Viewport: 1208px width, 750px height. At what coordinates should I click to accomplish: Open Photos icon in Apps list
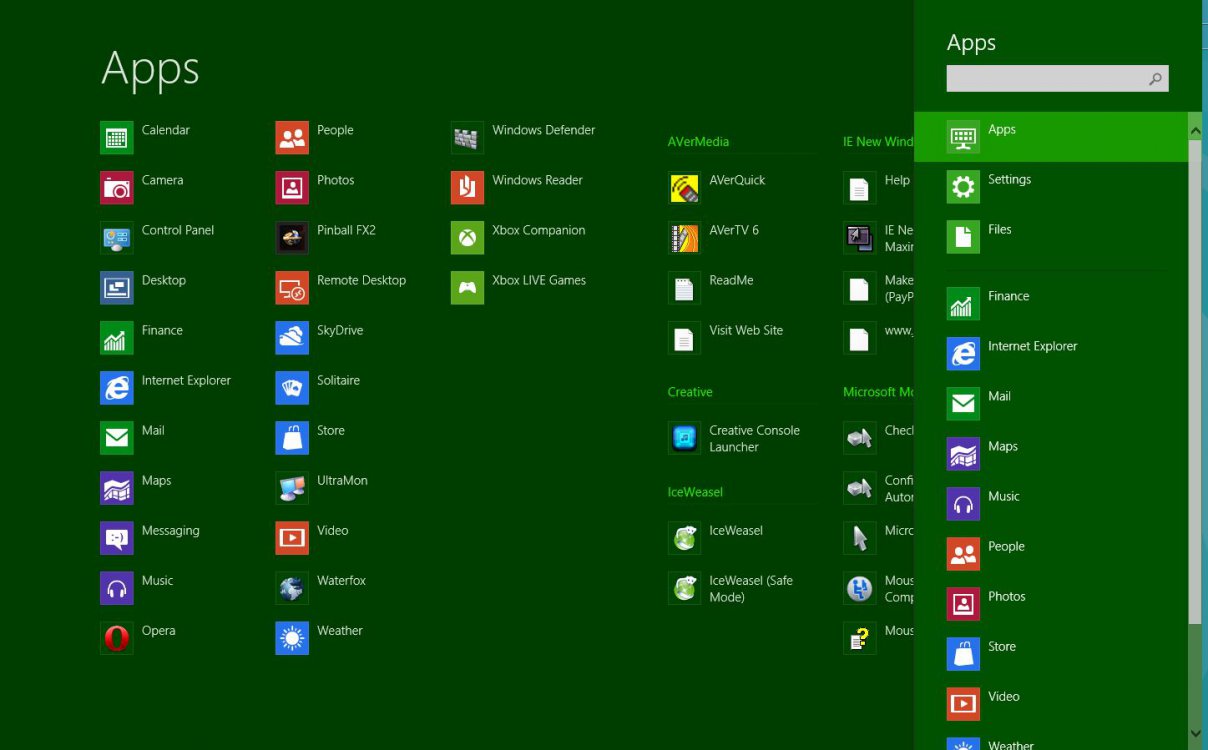pos(292,187)
